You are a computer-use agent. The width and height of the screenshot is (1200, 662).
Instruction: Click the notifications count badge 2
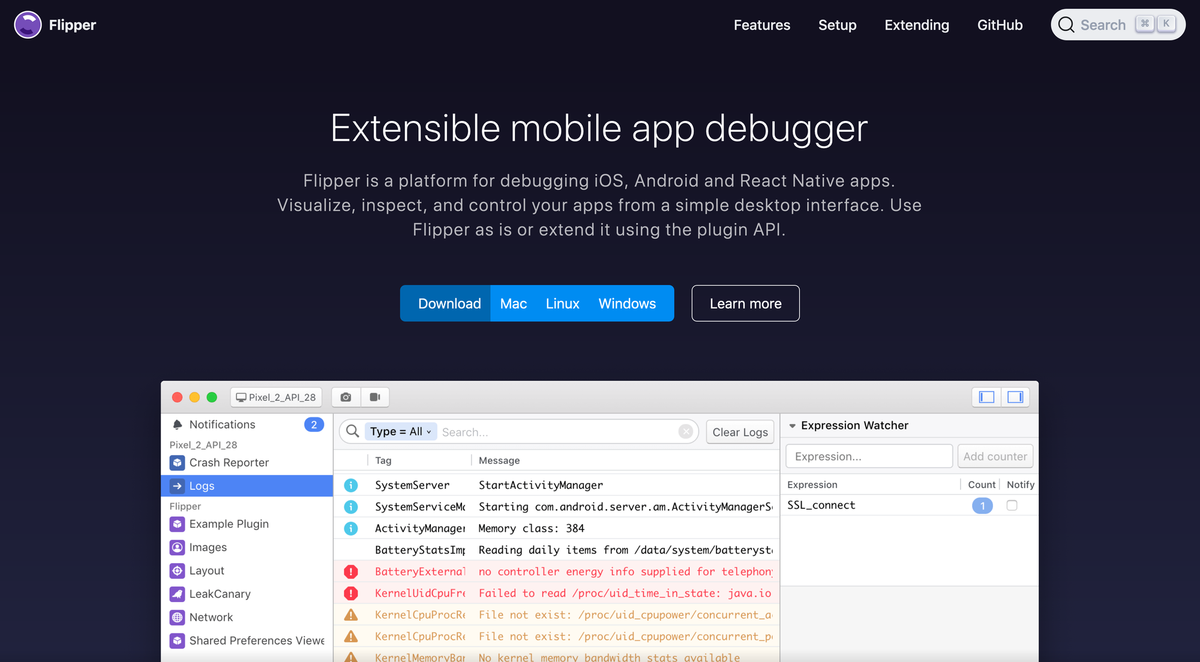tap(314, 425)
